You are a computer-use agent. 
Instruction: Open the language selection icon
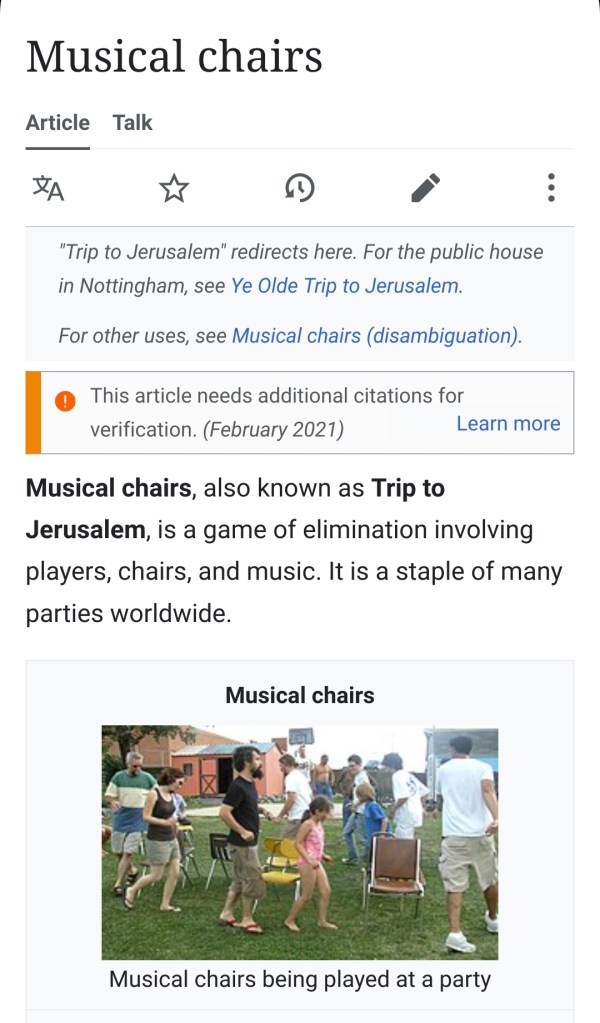(48, 187)
